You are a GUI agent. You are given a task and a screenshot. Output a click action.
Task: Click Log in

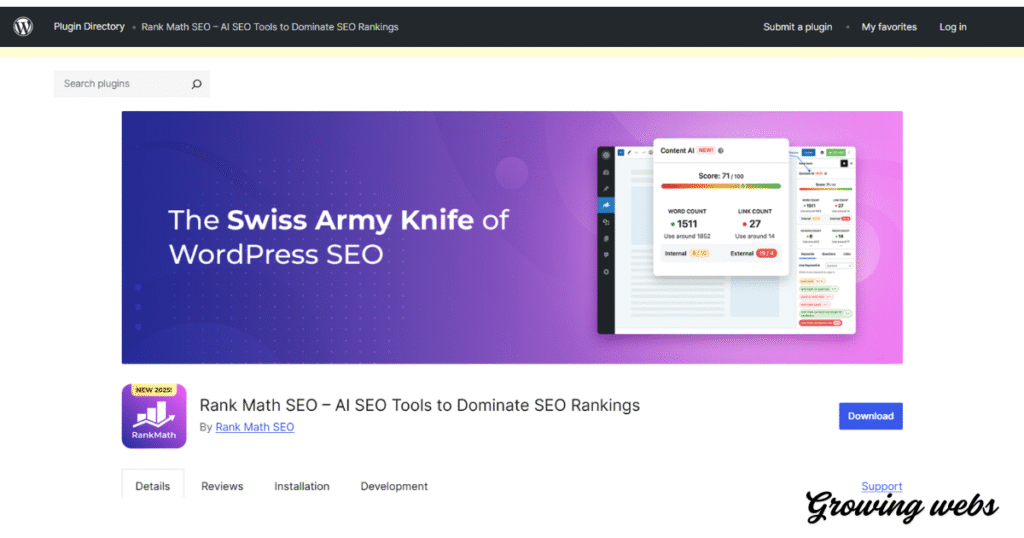pyautogui.click(x=953, y=27)
